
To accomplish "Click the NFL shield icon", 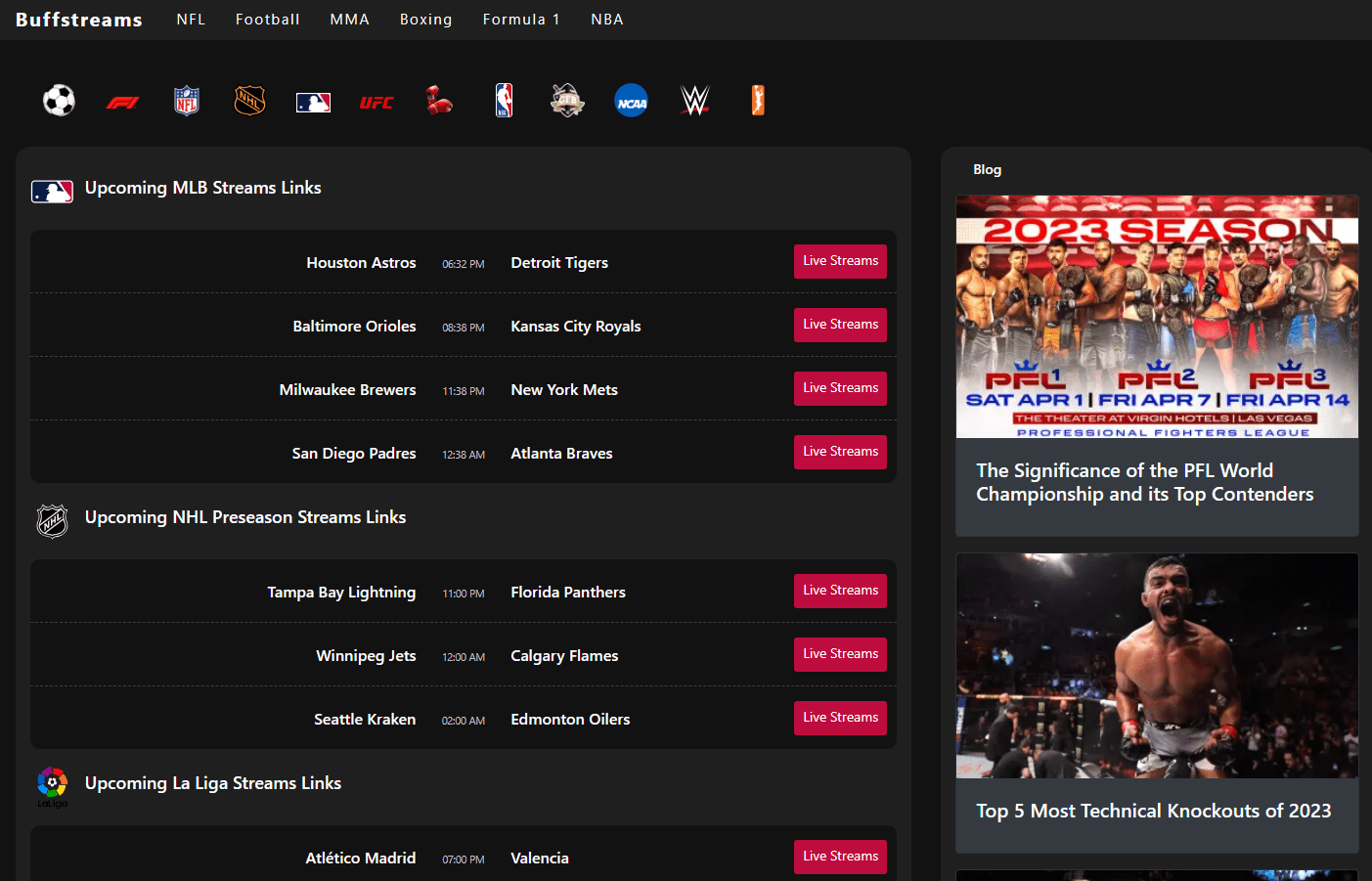I will click(186, 100).
